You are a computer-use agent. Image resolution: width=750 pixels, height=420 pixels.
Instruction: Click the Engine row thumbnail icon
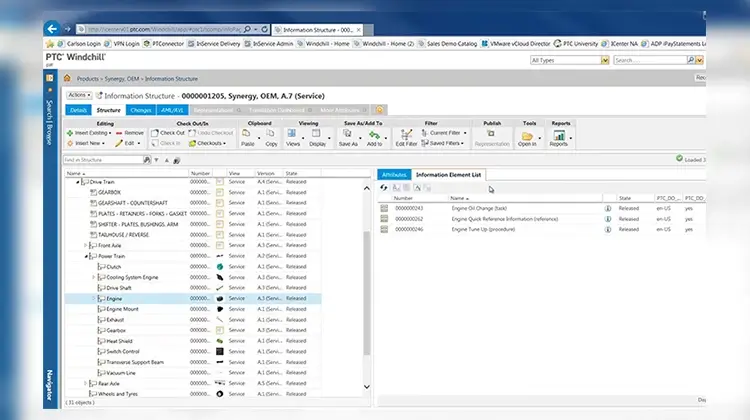click(x=220, y=298)
